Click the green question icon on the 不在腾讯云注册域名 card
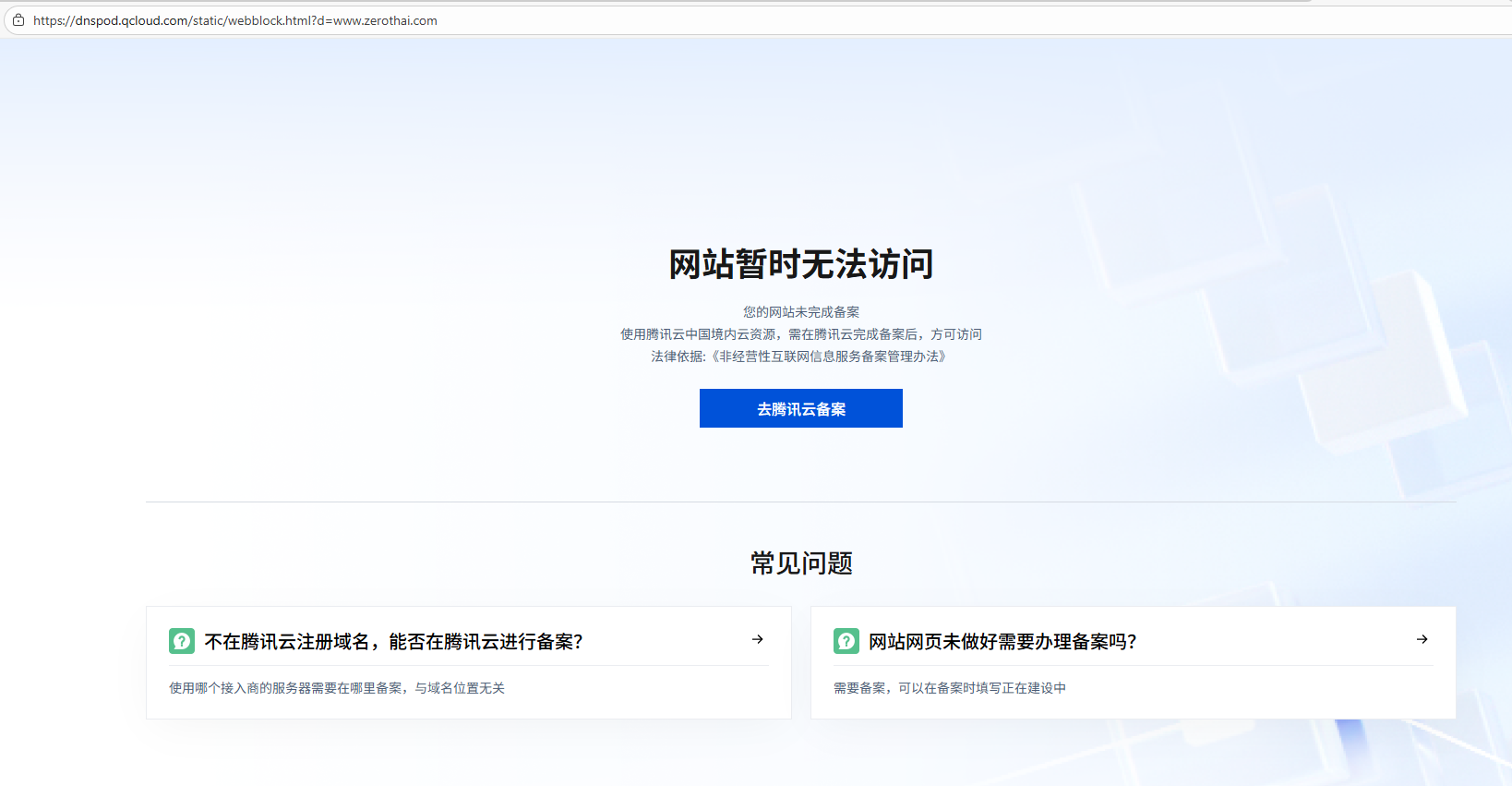This screenshot has height=786, width=1512. coord(182,641)
